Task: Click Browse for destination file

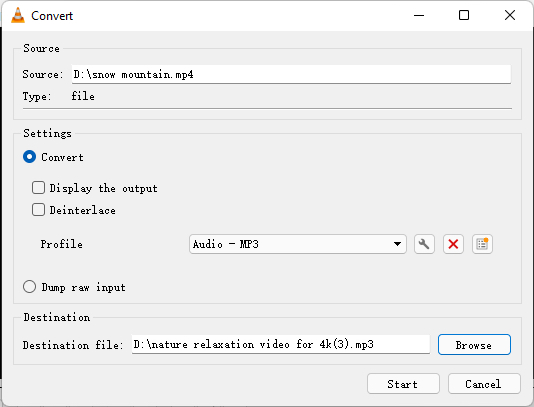Action: coord(474,345)
